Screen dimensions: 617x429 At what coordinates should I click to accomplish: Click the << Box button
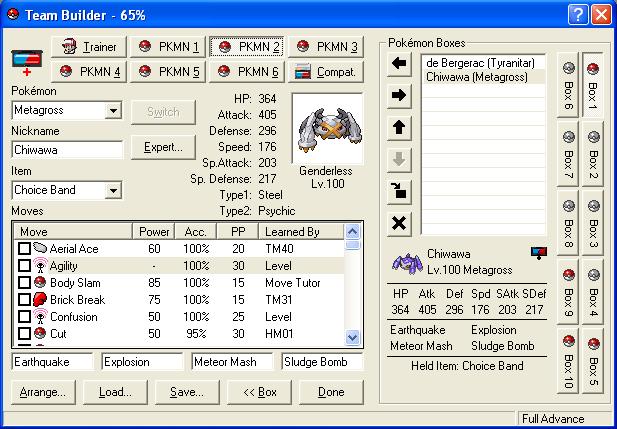click(x=259, y=392)
